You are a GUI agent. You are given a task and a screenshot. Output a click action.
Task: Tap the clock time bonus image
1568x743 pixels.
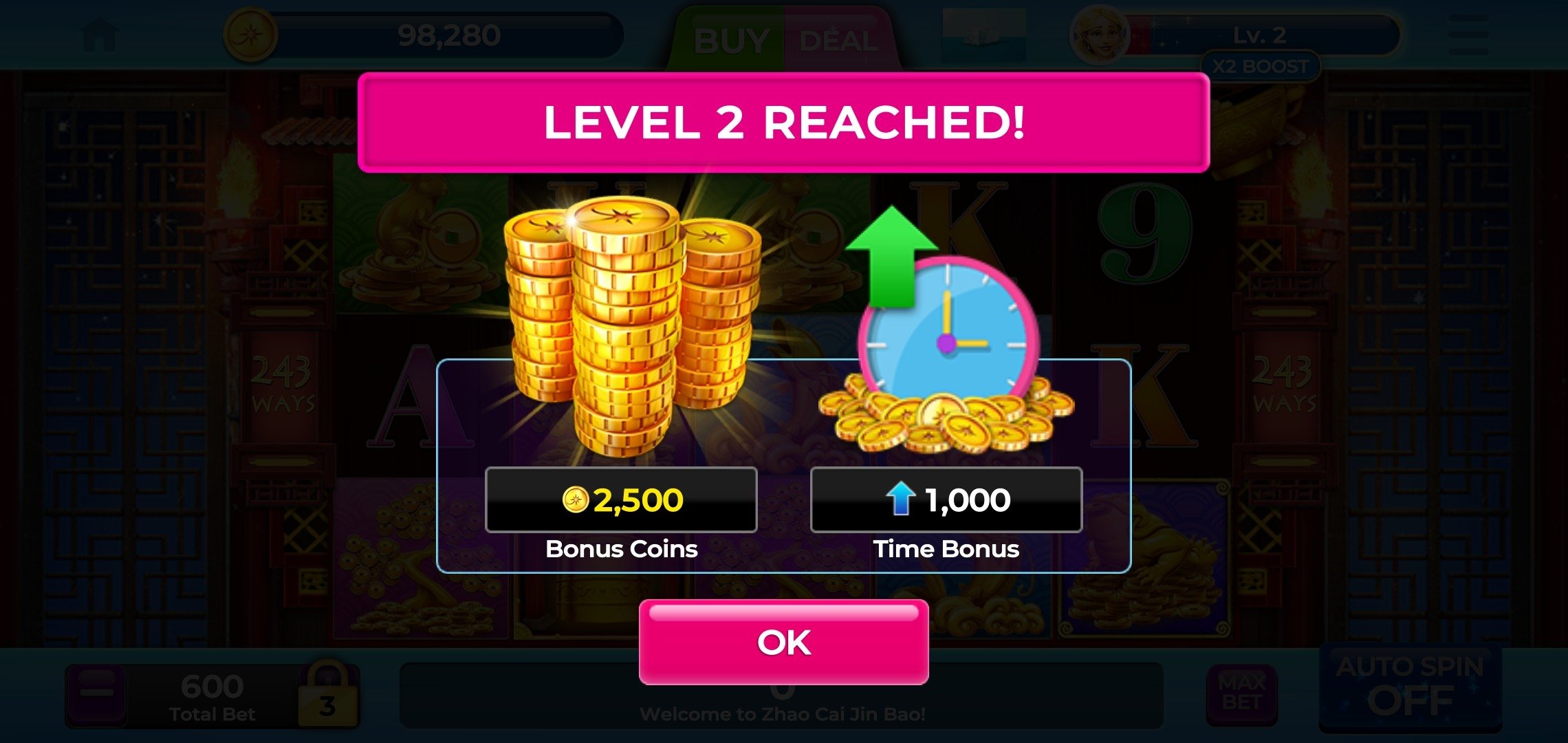tap(946, 330)
